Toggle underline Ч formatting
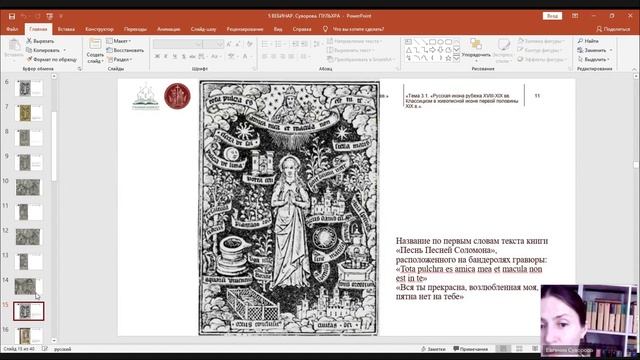The width and height of the screenshot is (640, 360). pos(175,56)
